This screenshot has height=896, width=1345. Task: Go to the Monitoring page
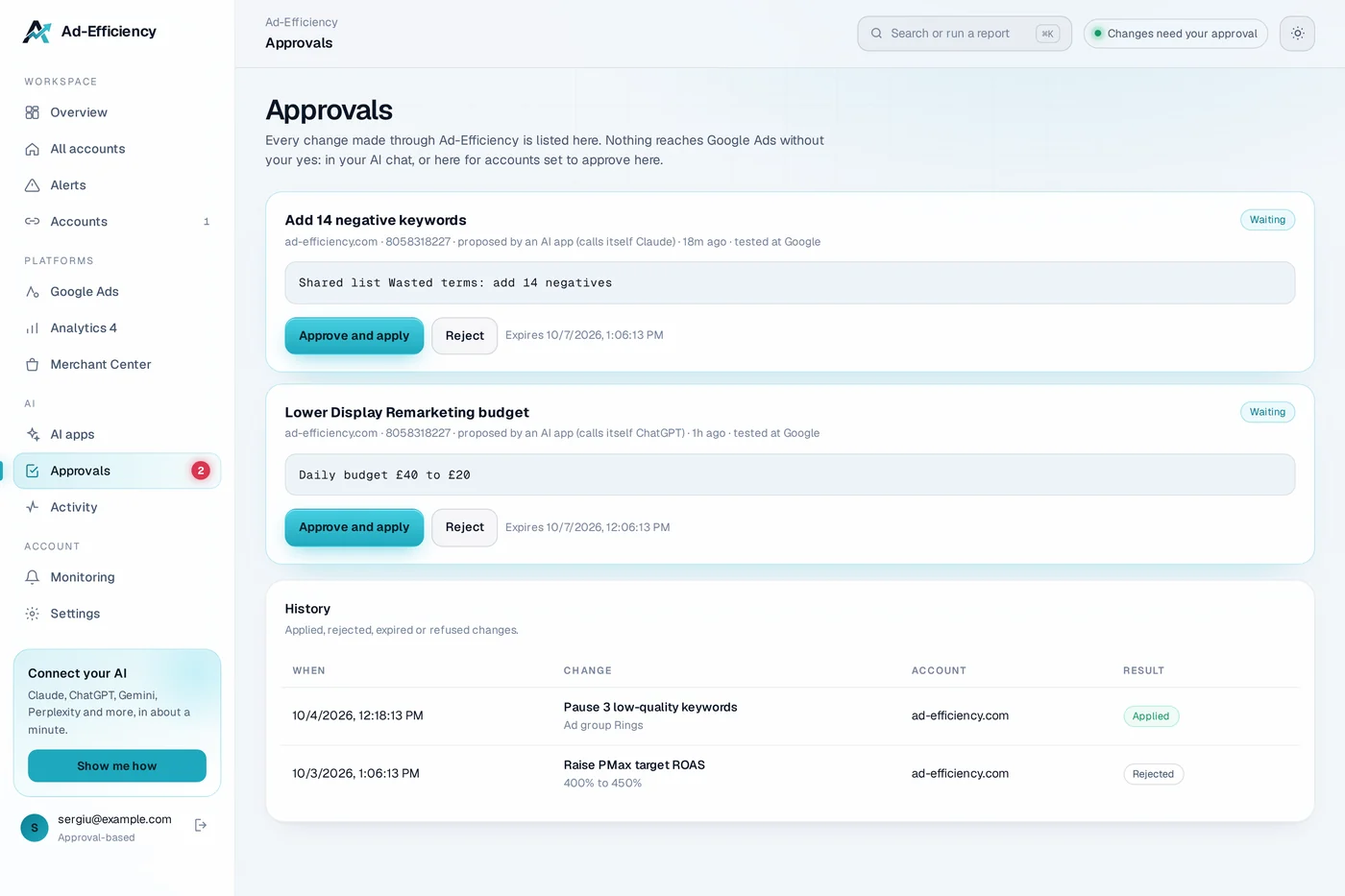117,578
